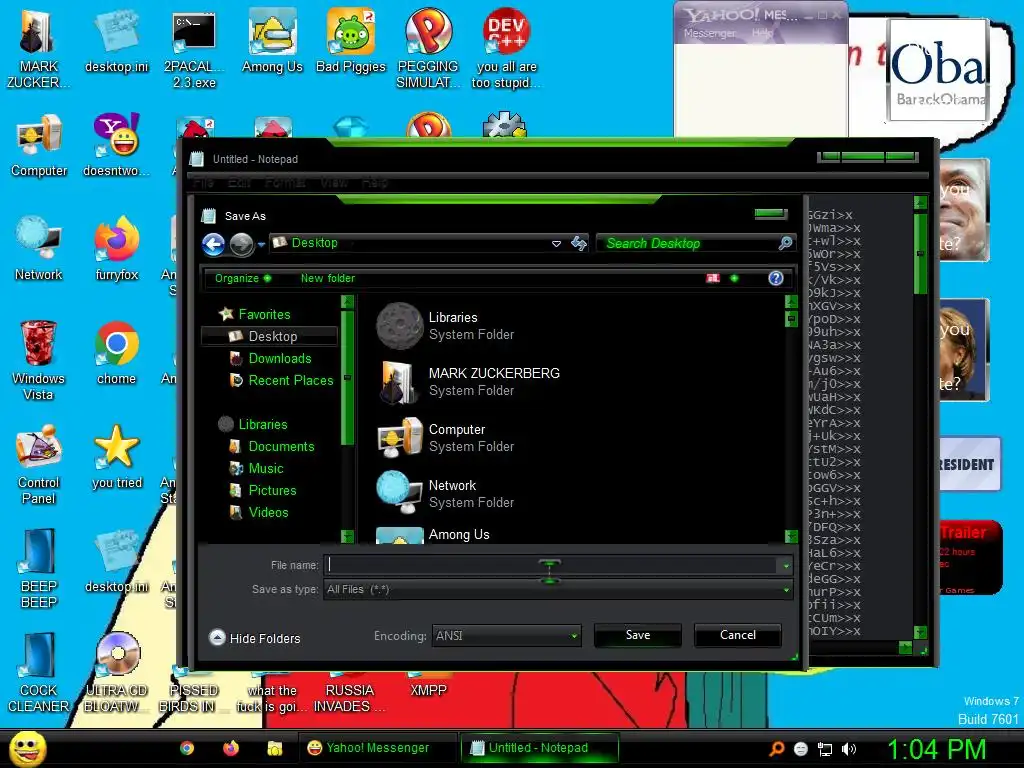Viewport: 1024px width, 768px height.
Task: Select MARK ZUCKER... desktop icon
Action: pyautogui.click(x=39, y=50)
